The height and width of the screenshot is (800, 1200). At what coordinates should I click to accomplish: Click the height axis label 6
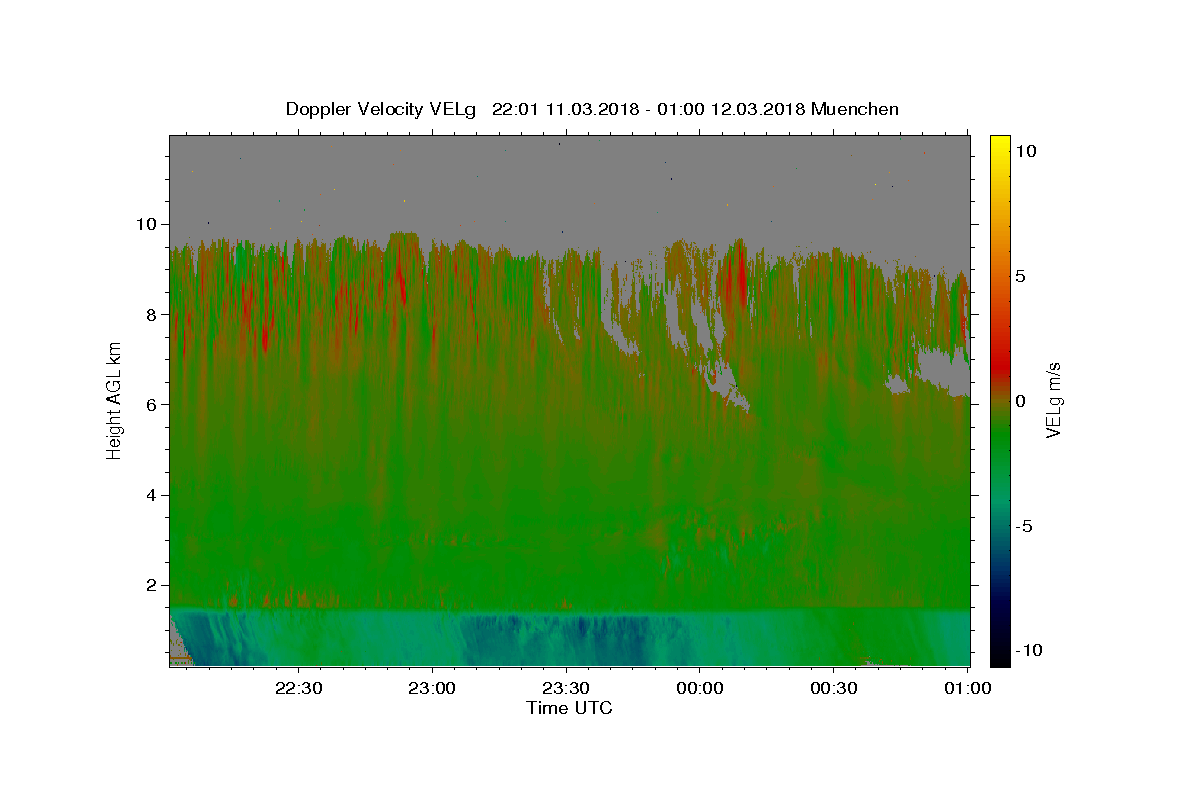pyautogui.click(x=152, y=404)
